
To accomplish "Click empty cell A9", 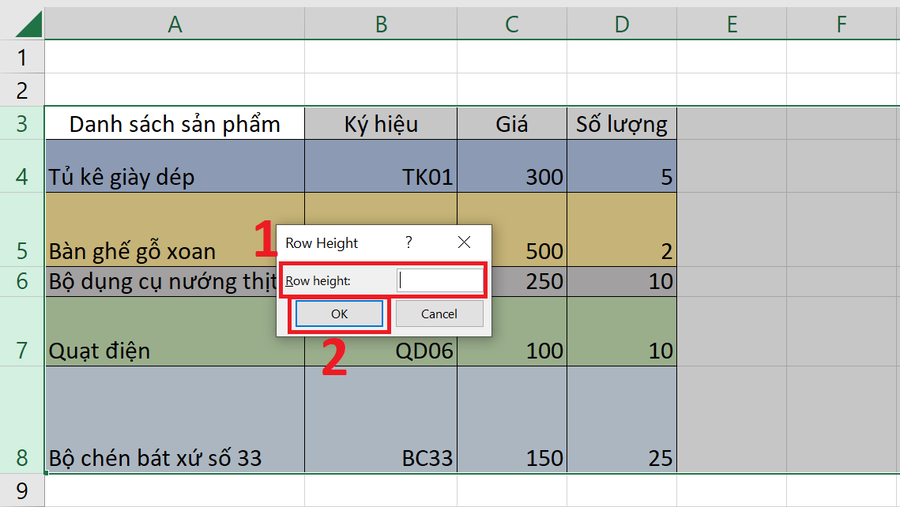I will pyautogui.click(x=174, y=490).
